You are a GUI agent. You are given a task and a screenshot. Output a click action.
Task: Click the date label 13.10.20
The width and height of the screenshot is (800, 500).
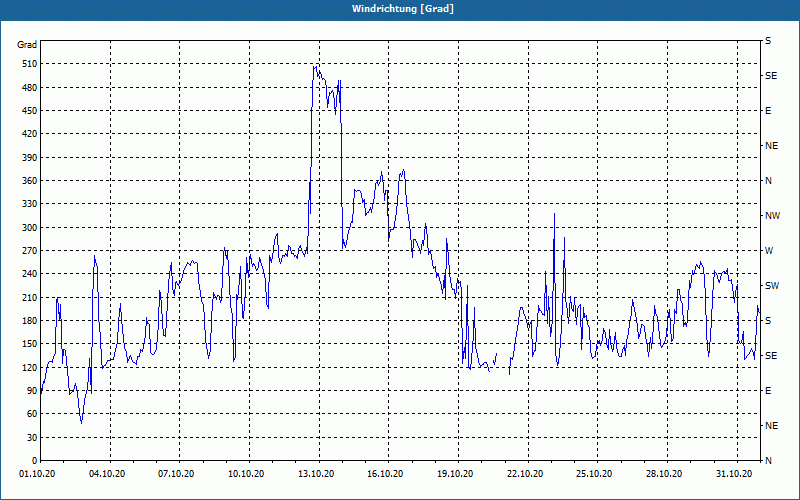[x=316, y=474]
